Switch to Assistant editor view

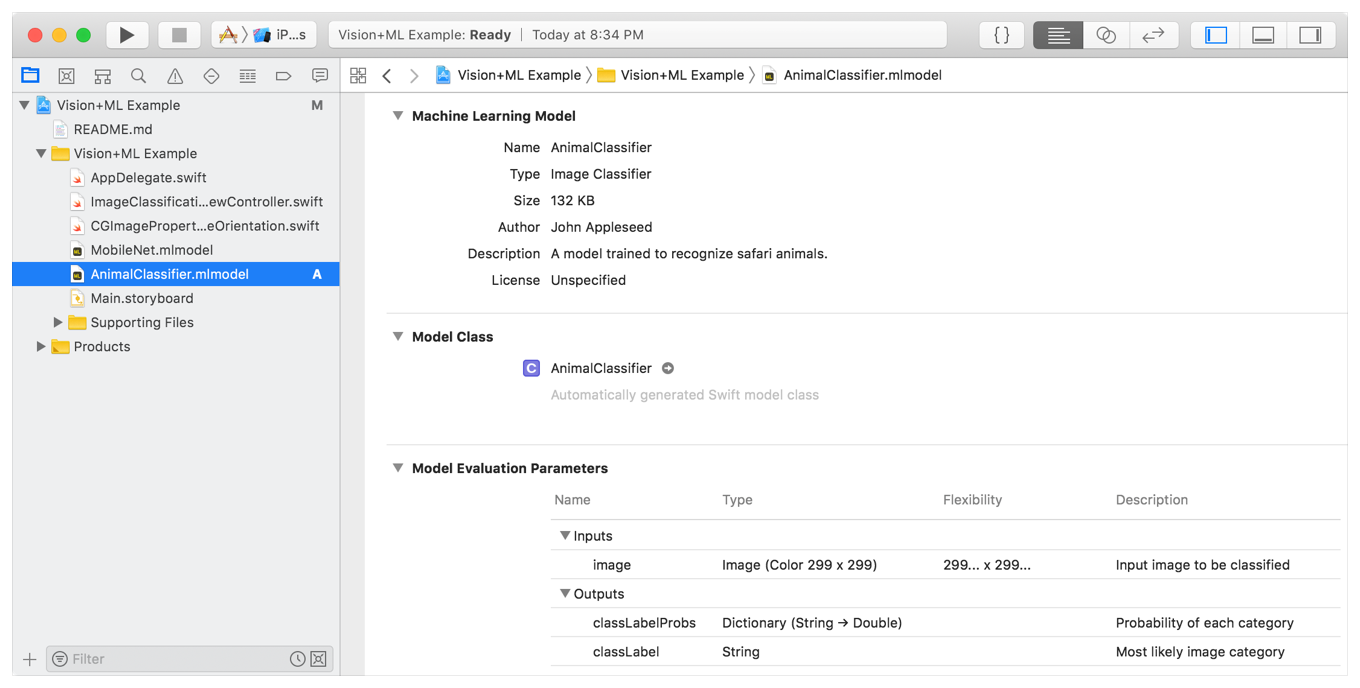point(1106,35)
